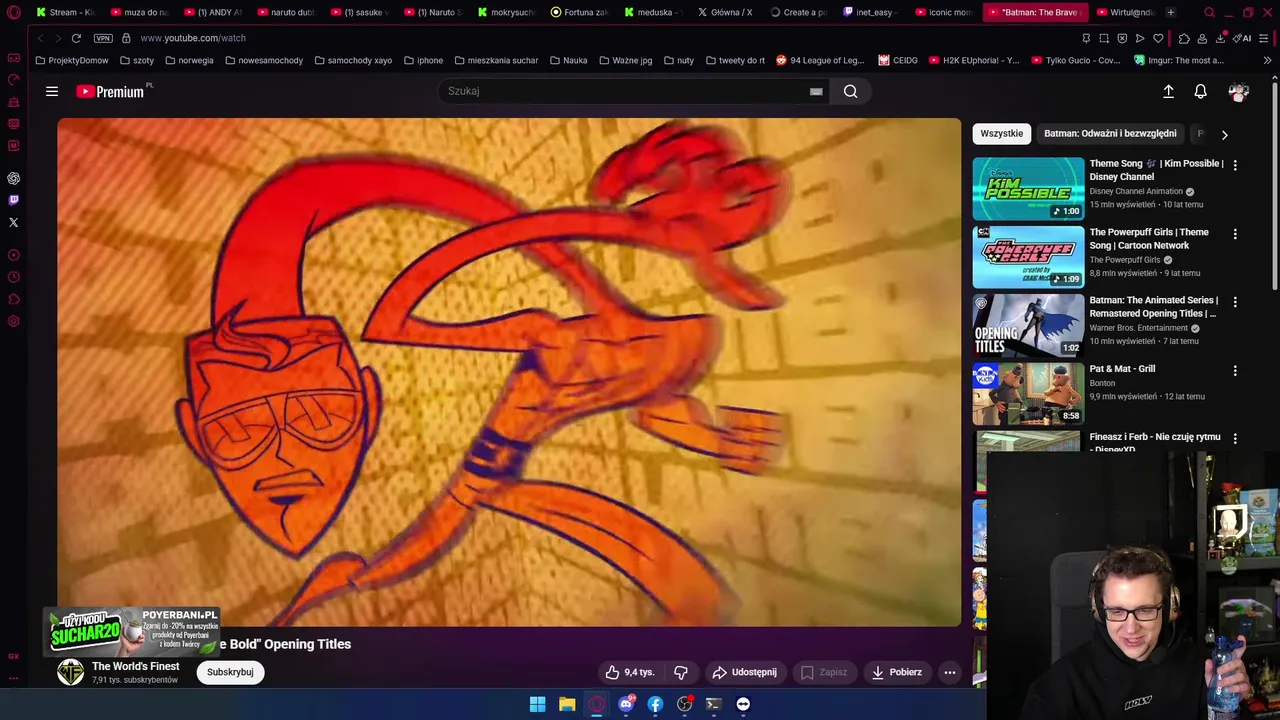Reload the page in Opera toolbar

point(76,38)
